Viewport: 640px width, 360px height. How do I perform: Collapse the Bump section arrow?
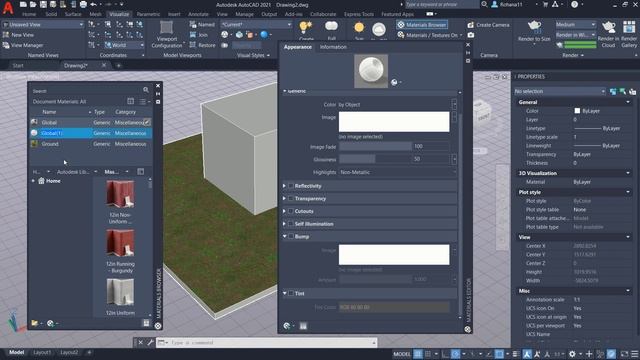(x=284, y=236)
